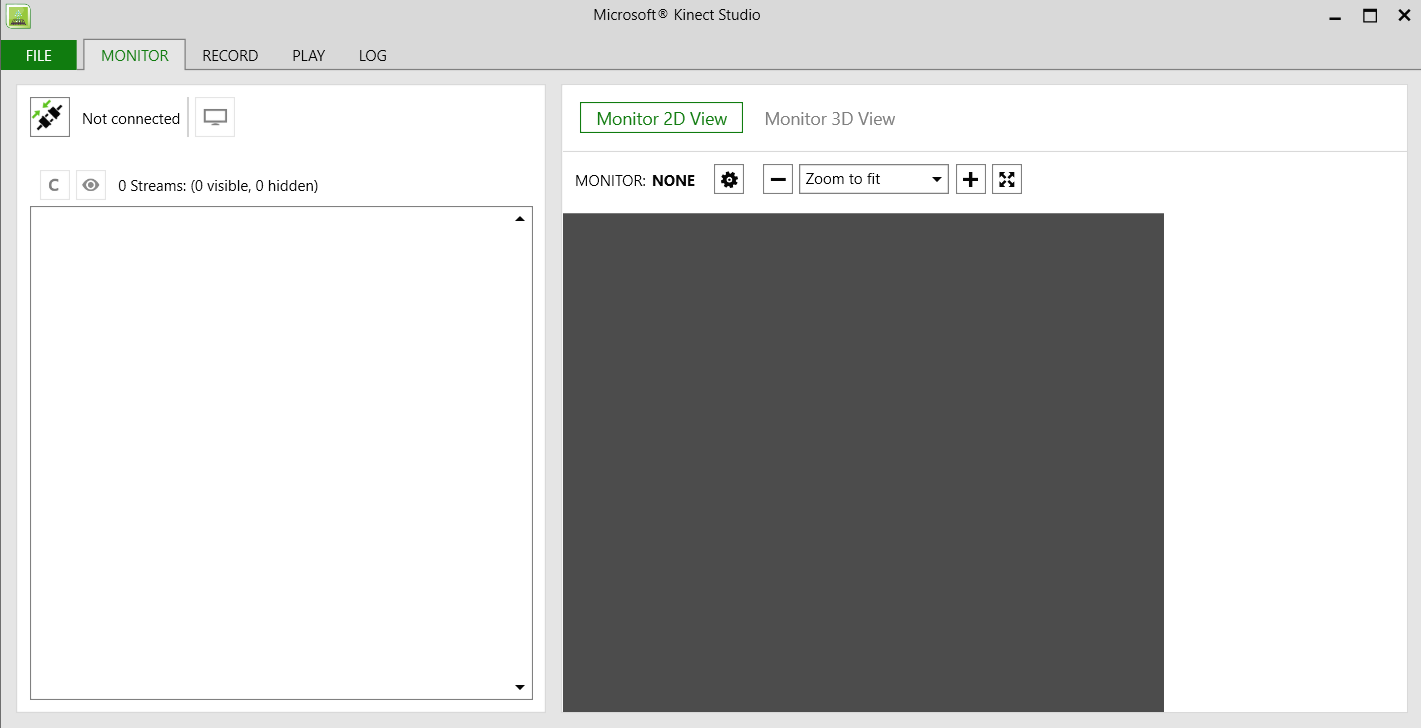Open the LOG tab
This screenshot has width=1421, height=728.
372,55
